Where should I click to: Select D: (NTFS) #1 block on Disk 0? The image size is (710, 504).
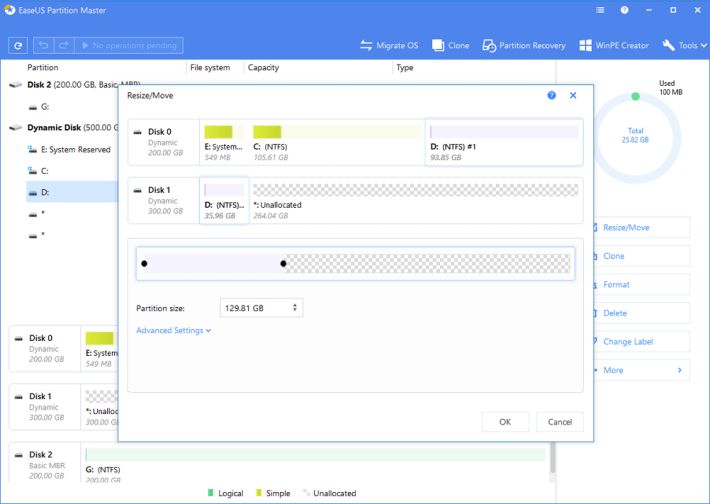(503, 142)
